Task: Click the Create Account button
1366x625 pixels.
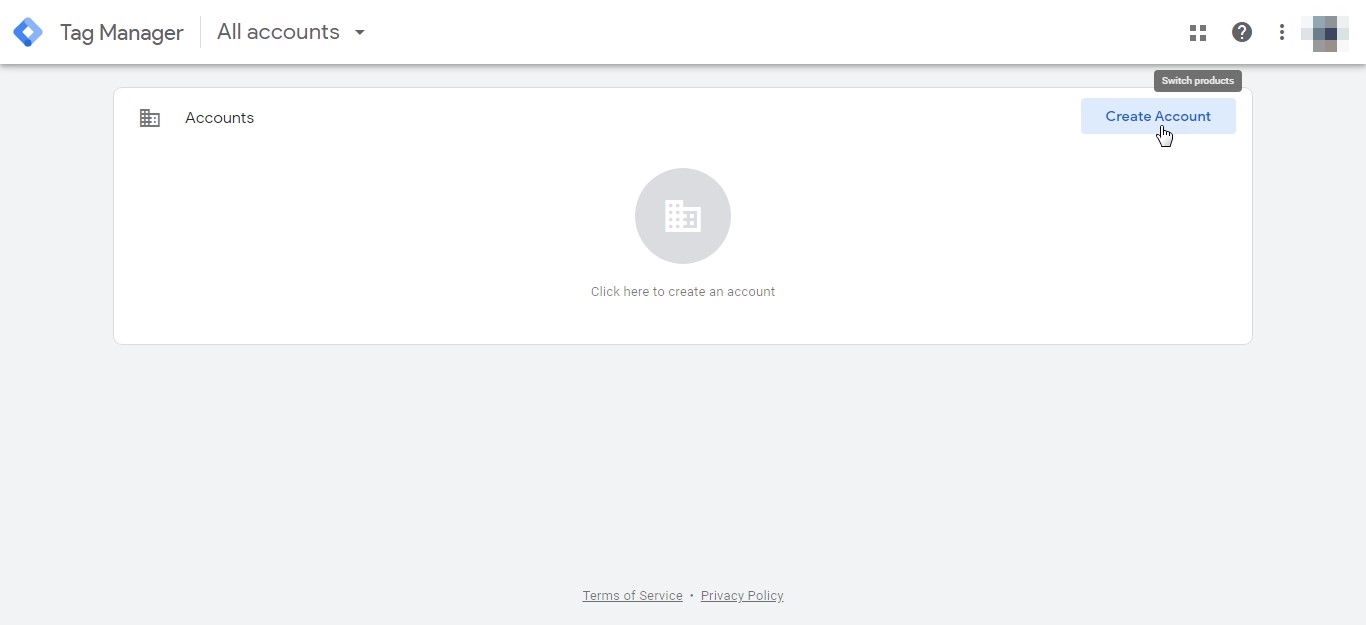Action: pos(1158,116)
